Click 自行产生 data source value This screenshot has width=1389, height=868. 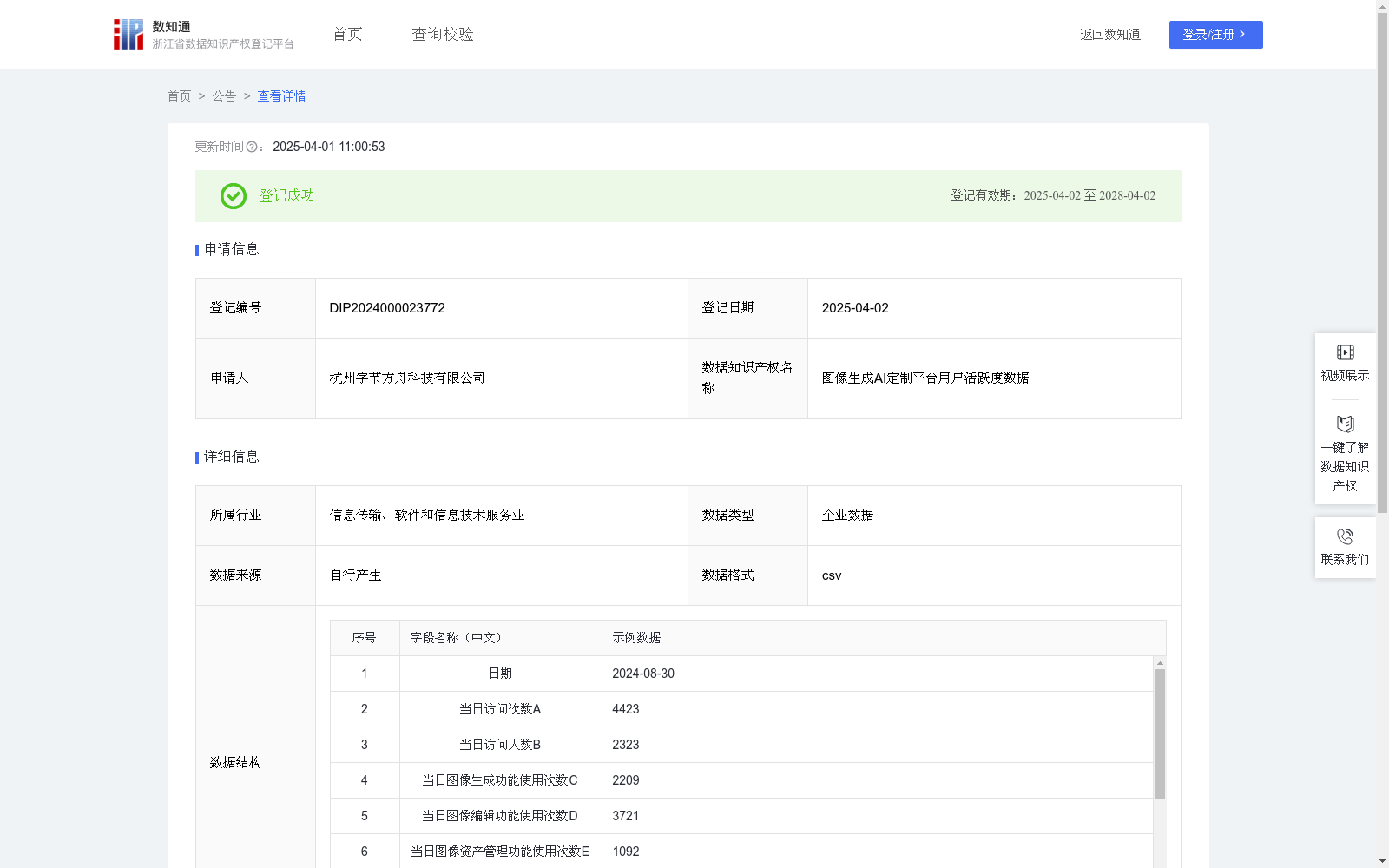pos(356,575)
